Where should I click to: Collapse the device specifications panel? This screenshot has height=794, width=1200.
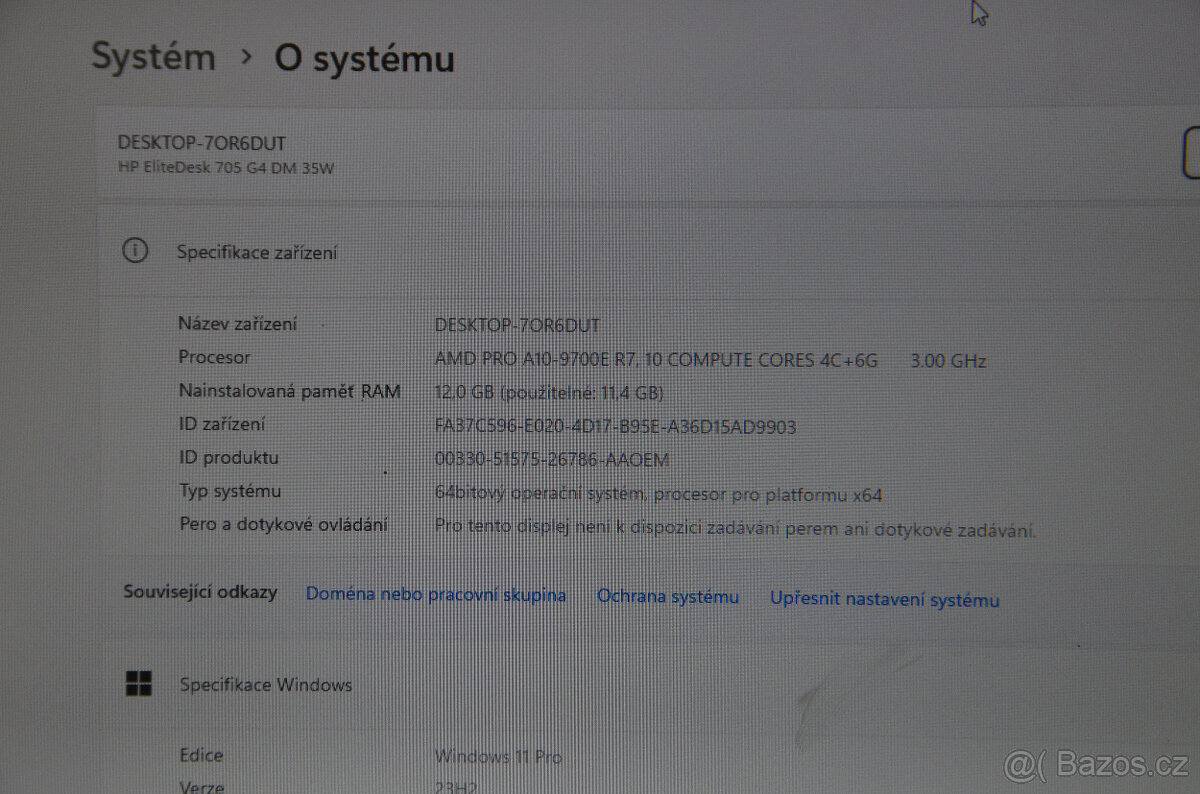(256, 252)
